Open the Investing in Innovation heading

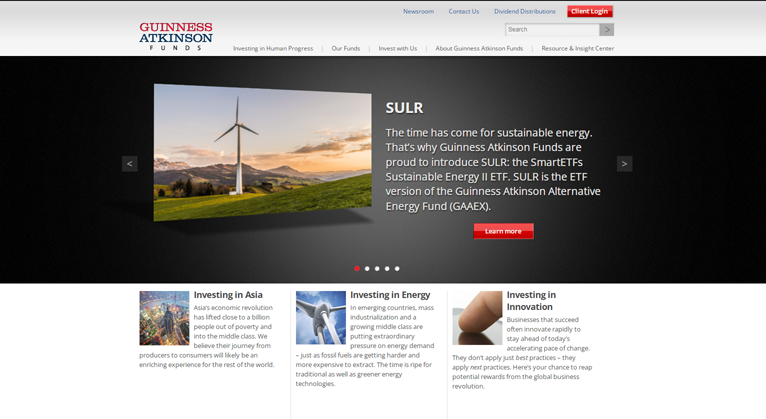click(531, 301)
